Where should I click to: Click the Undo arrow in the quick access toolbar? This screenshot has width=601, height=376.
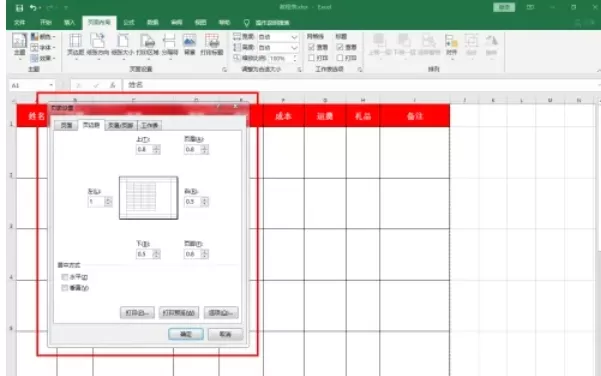33,8
